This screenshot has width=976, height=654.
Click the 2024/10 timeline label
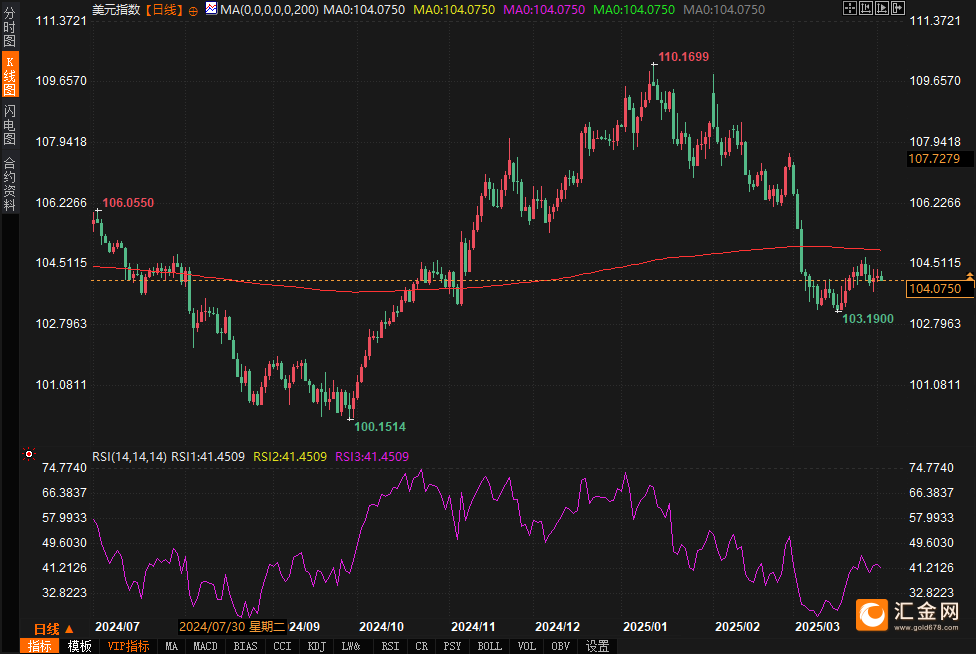pyautogui.click(x=382, y=627)
